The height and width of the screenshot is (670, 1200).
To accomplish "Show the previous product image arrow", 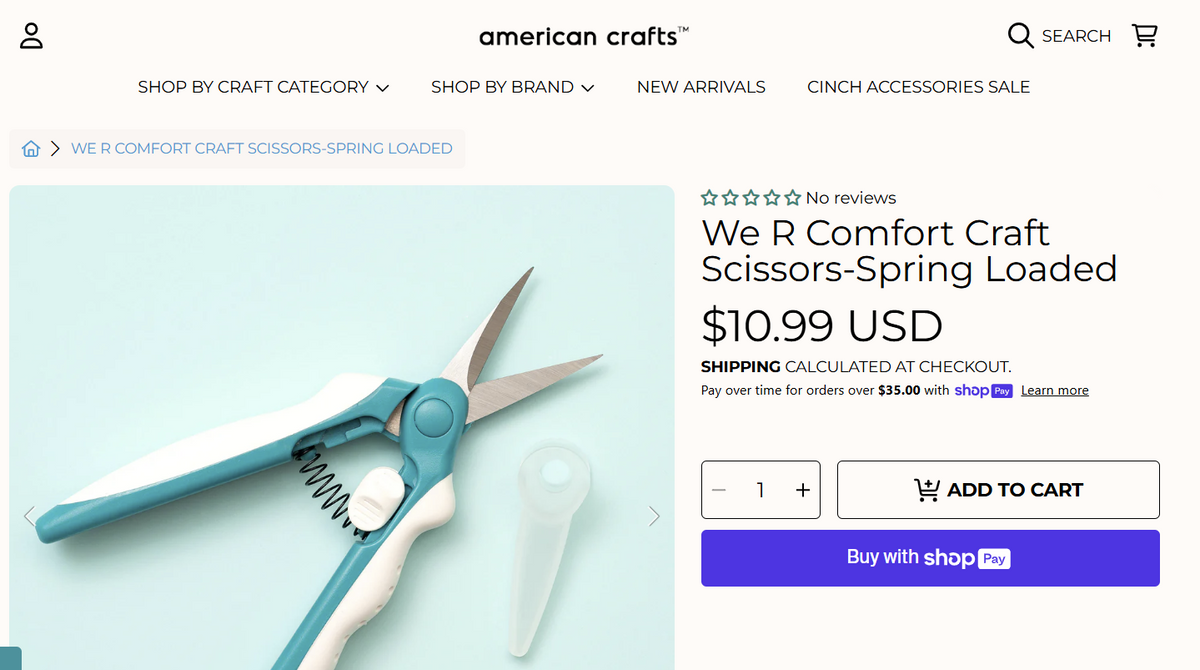I will point(28,516).
